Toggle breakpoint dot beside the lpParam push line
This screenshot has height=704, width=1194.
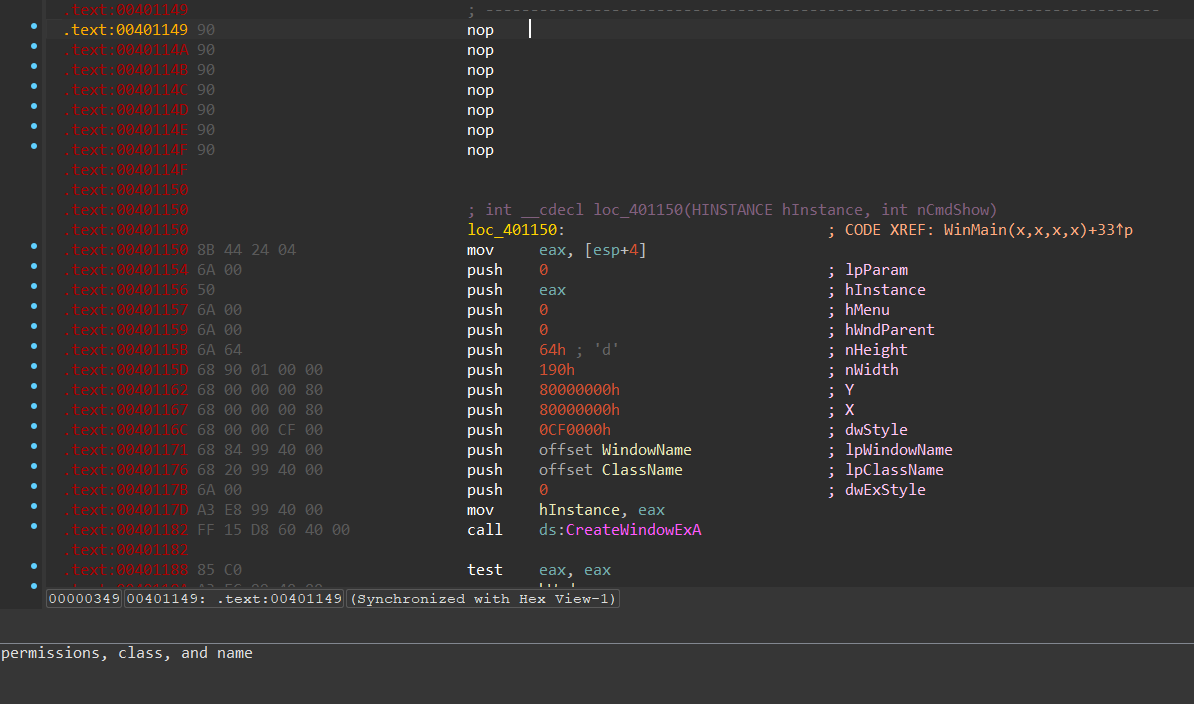tap(34, 266)
